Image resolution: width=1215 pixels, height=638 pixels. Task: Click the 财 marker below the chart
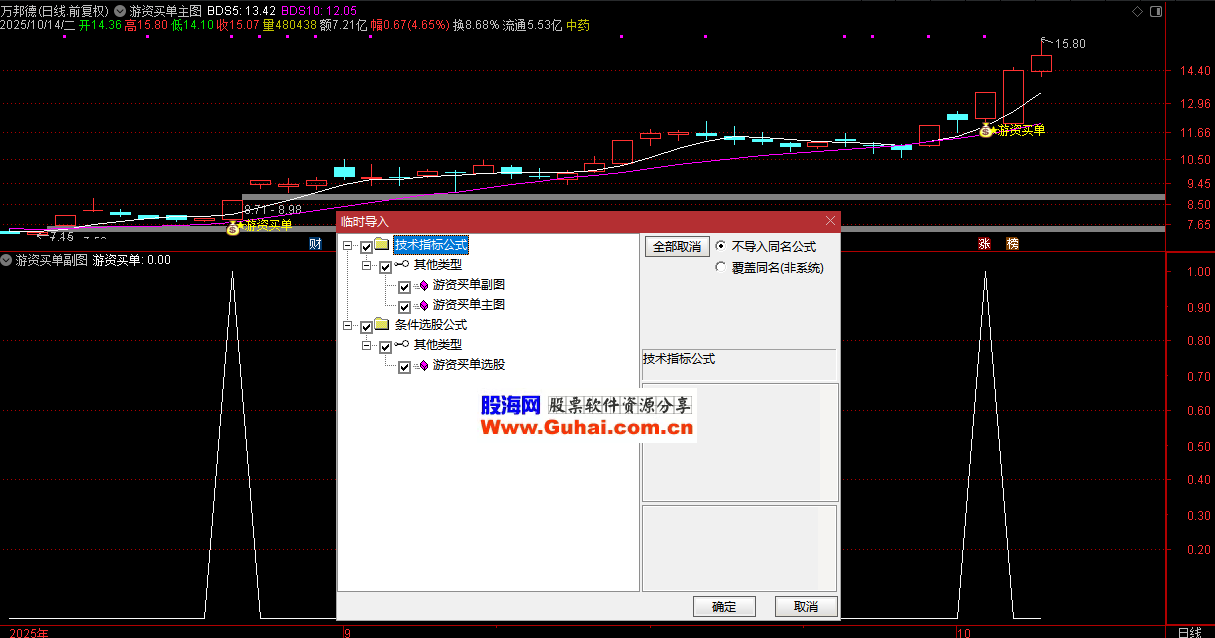pos(315,244)
